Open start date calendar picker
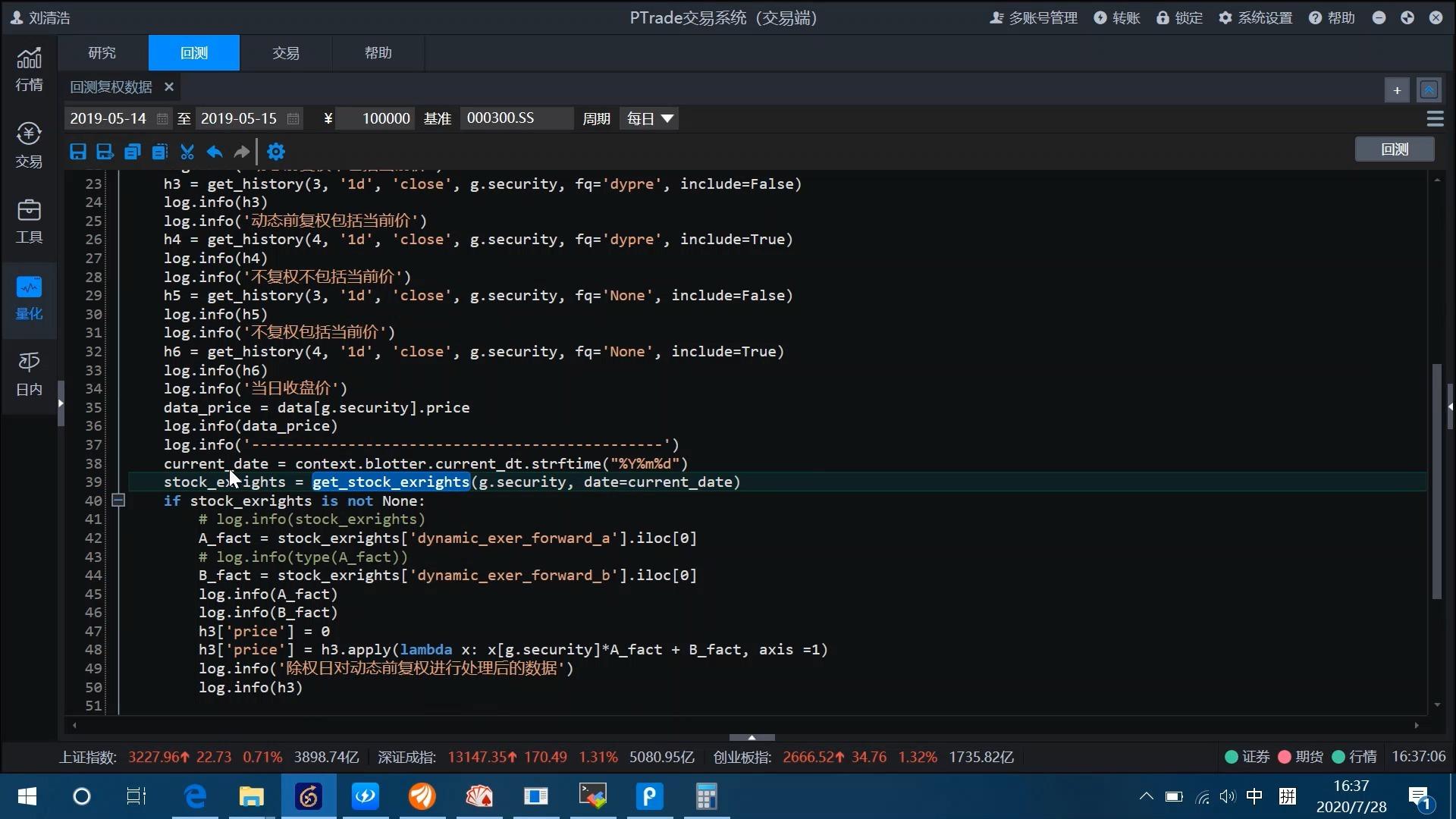1456x819 pixels. pos(162,118)
